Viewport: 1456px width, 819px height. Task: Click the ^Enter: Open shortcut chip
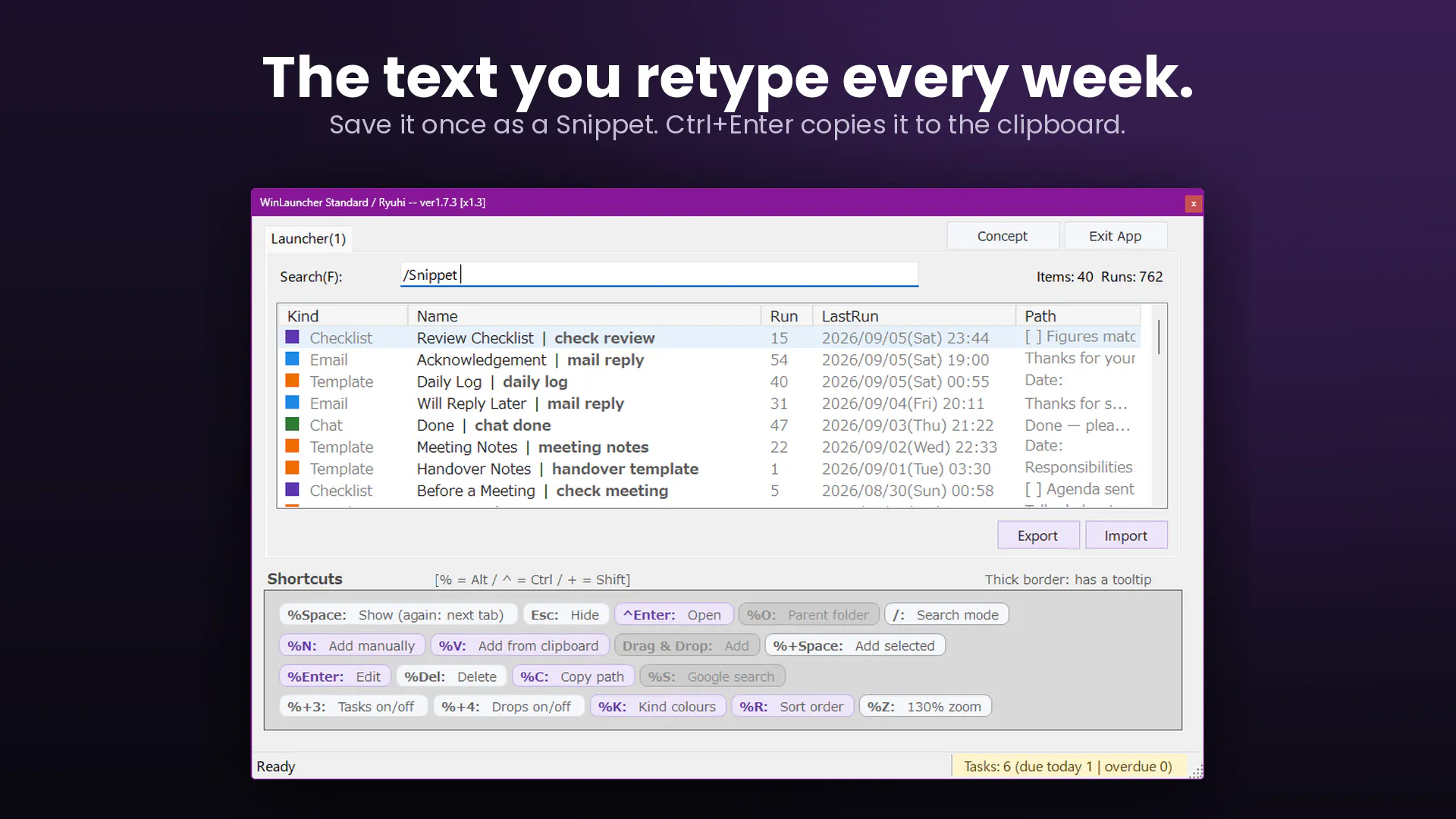[673, 614]
